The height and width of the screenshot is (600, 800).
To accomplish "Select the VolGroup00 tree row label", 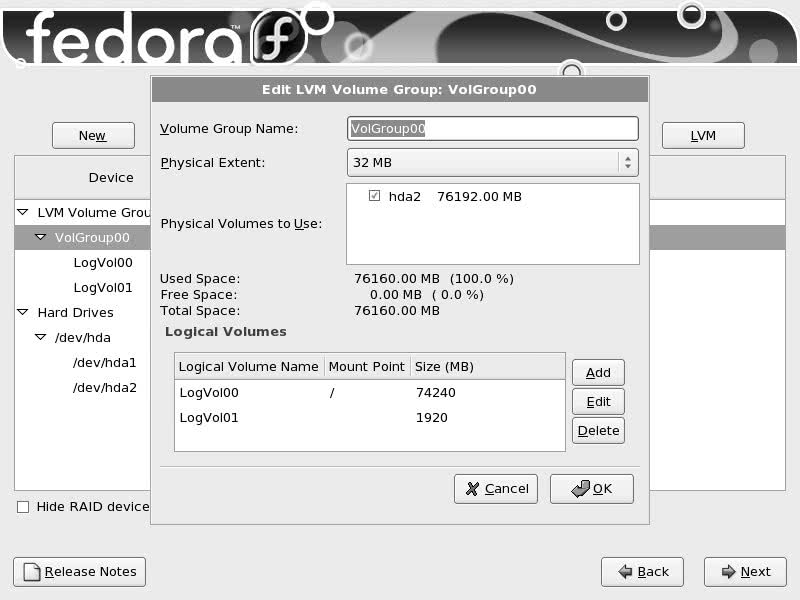I will click(x=92, y=238).
